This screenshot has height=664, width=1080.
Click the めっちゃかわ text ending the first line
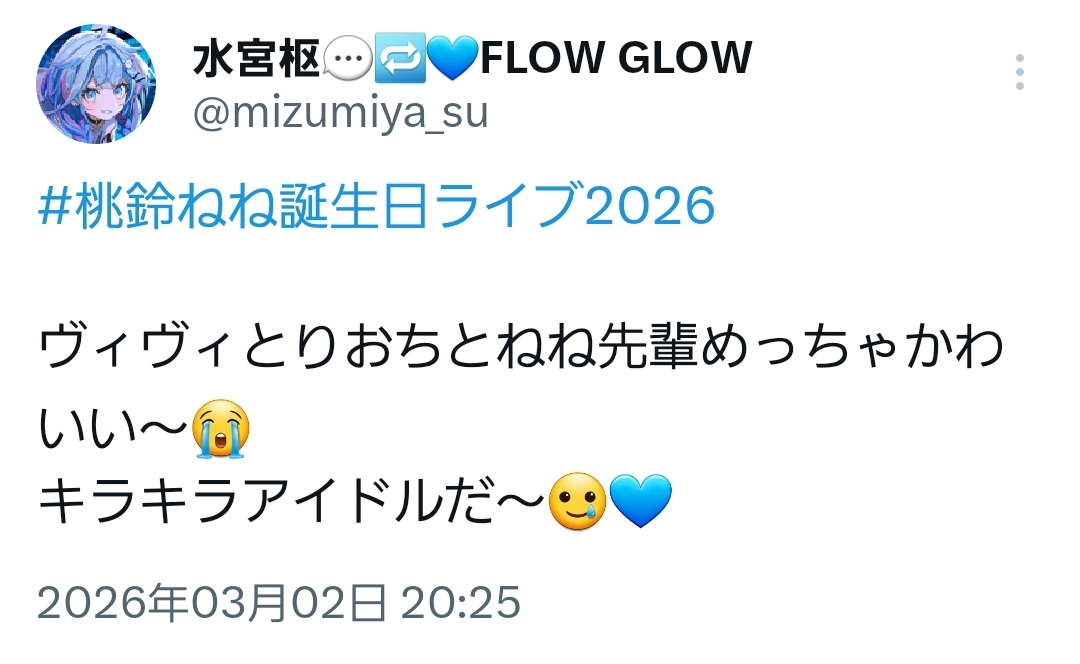click(851, 347)
